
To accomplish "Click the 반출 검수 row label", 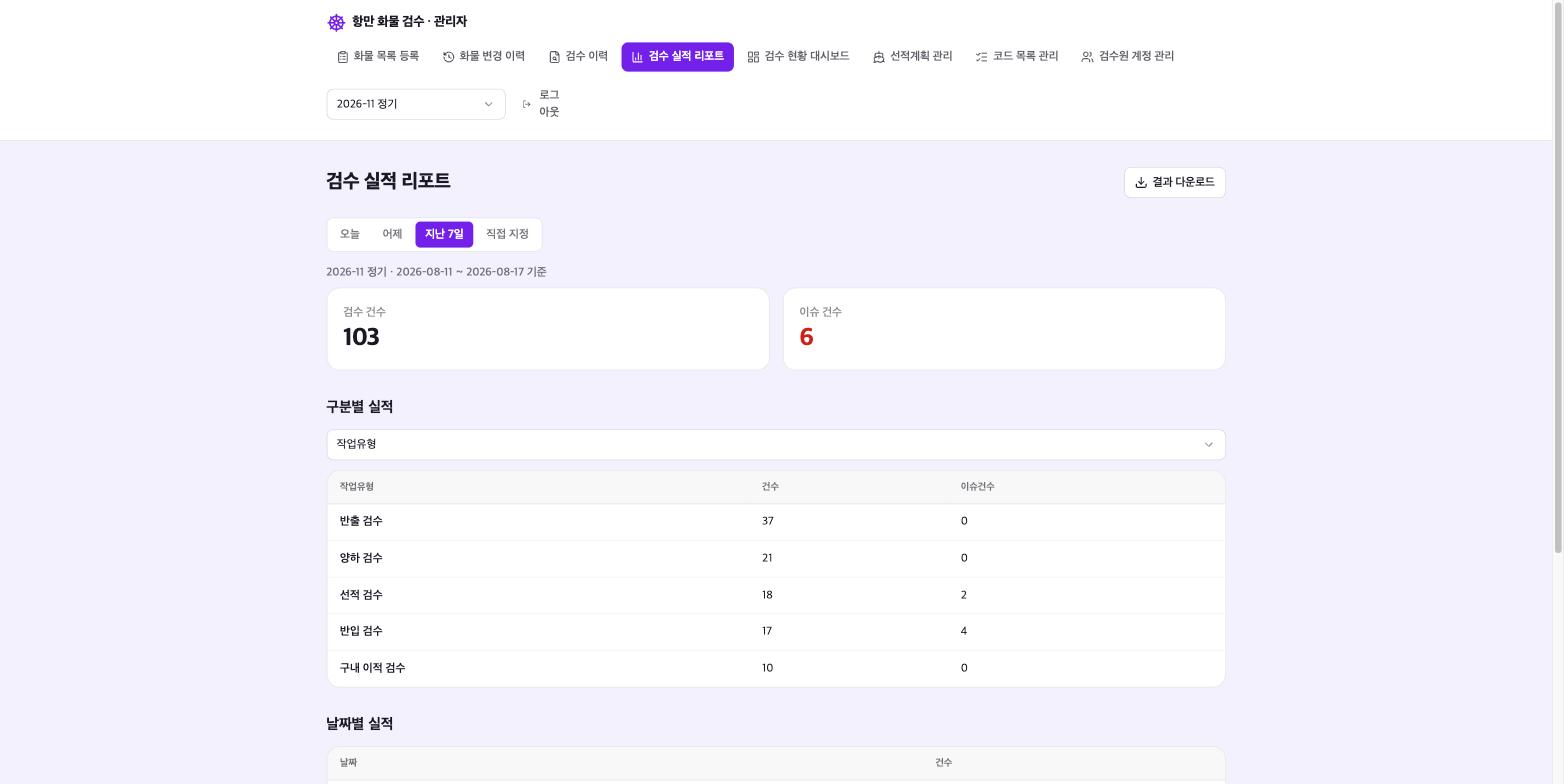I will pyautogui.click(x=361, y=522).
